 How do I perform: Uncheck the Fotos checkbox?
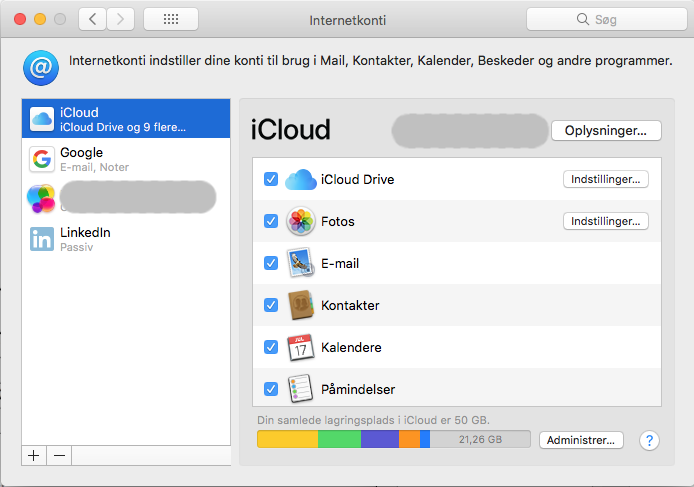click(x=271, y=221)
